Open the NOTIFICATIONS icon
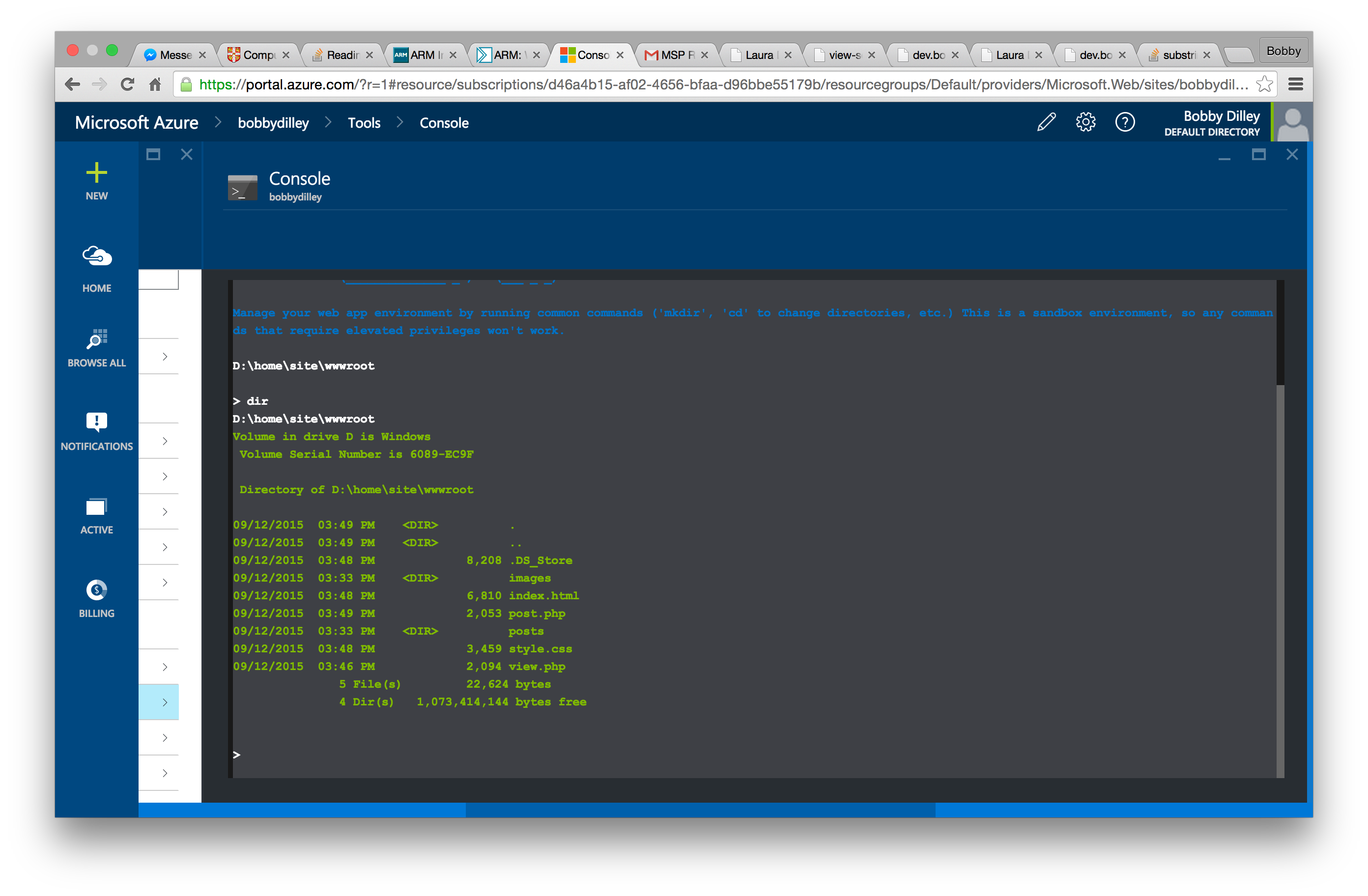1368x896 pixels. pyautogui.click(x=97, y=422)
